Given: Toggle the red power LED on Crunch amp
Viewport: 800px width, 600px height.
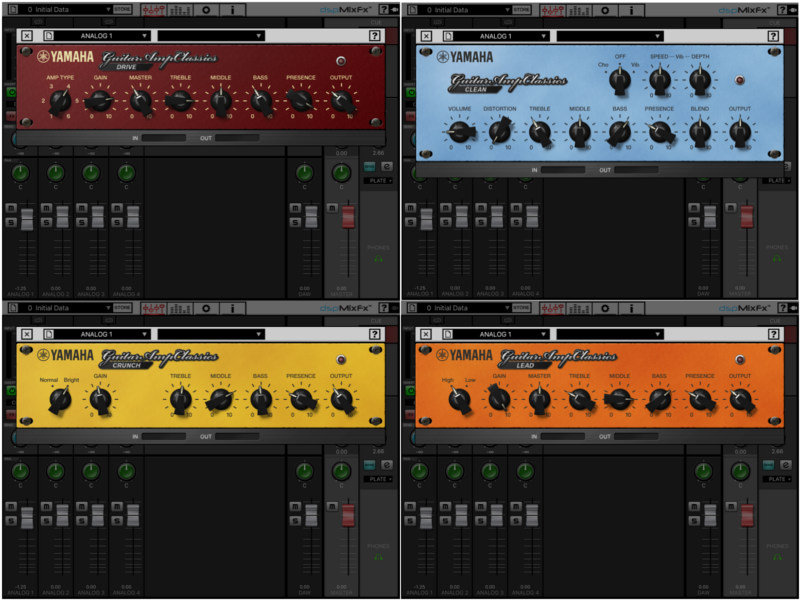Looking at the screenshot, I should [x=341, y=360].
